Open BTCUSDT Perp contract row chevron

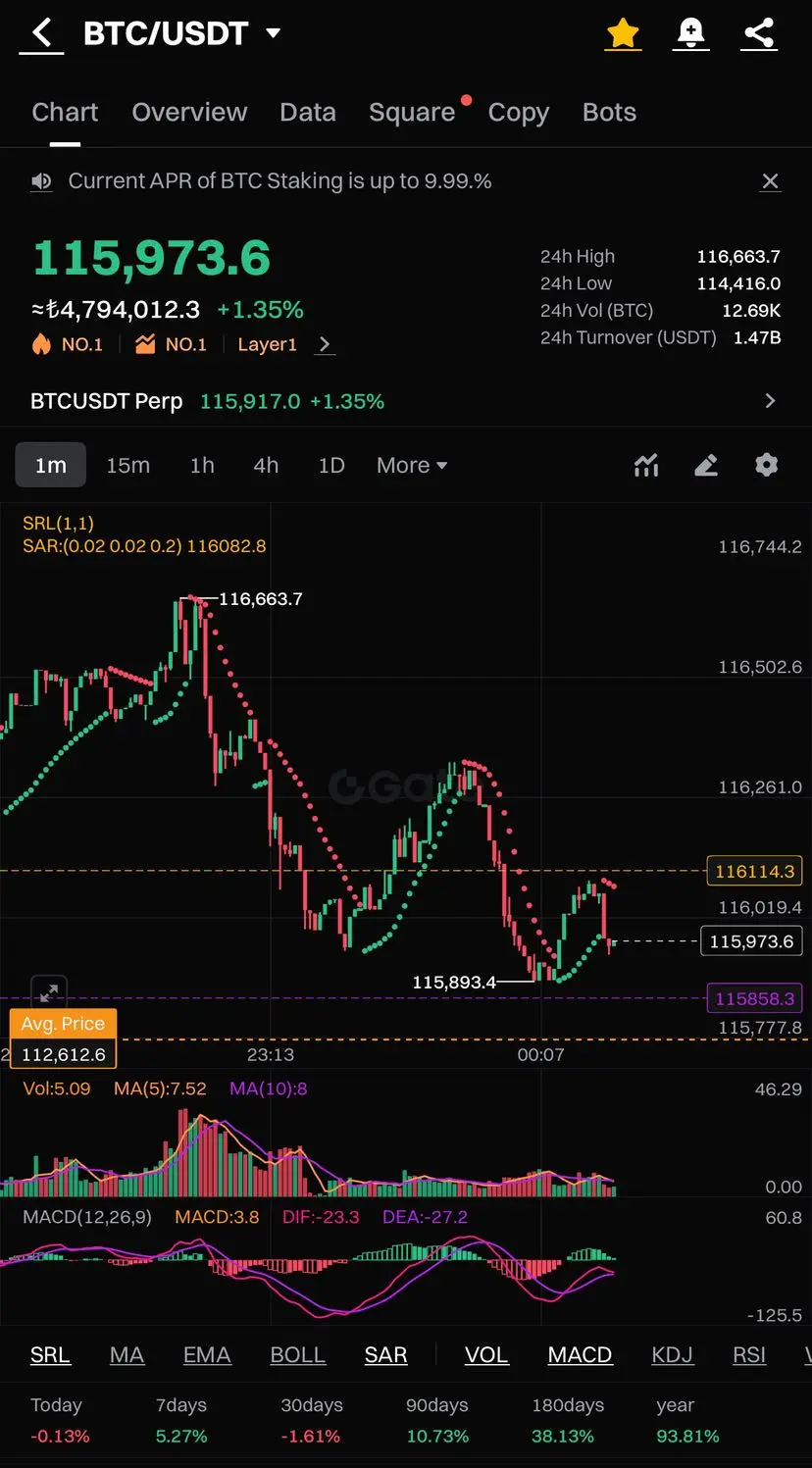click(770, 401)
